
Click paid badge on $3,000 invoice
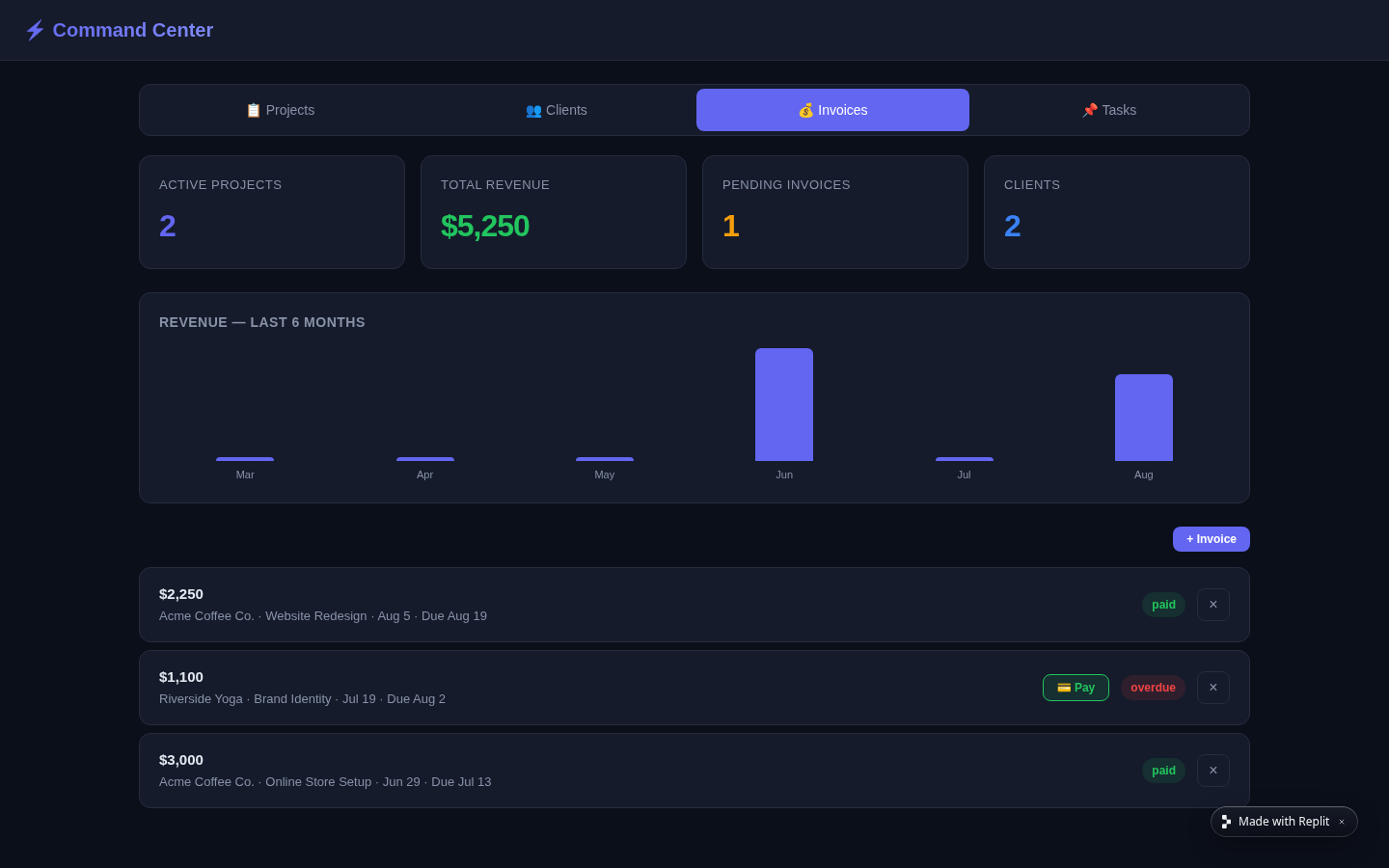tap(1163, 771)
